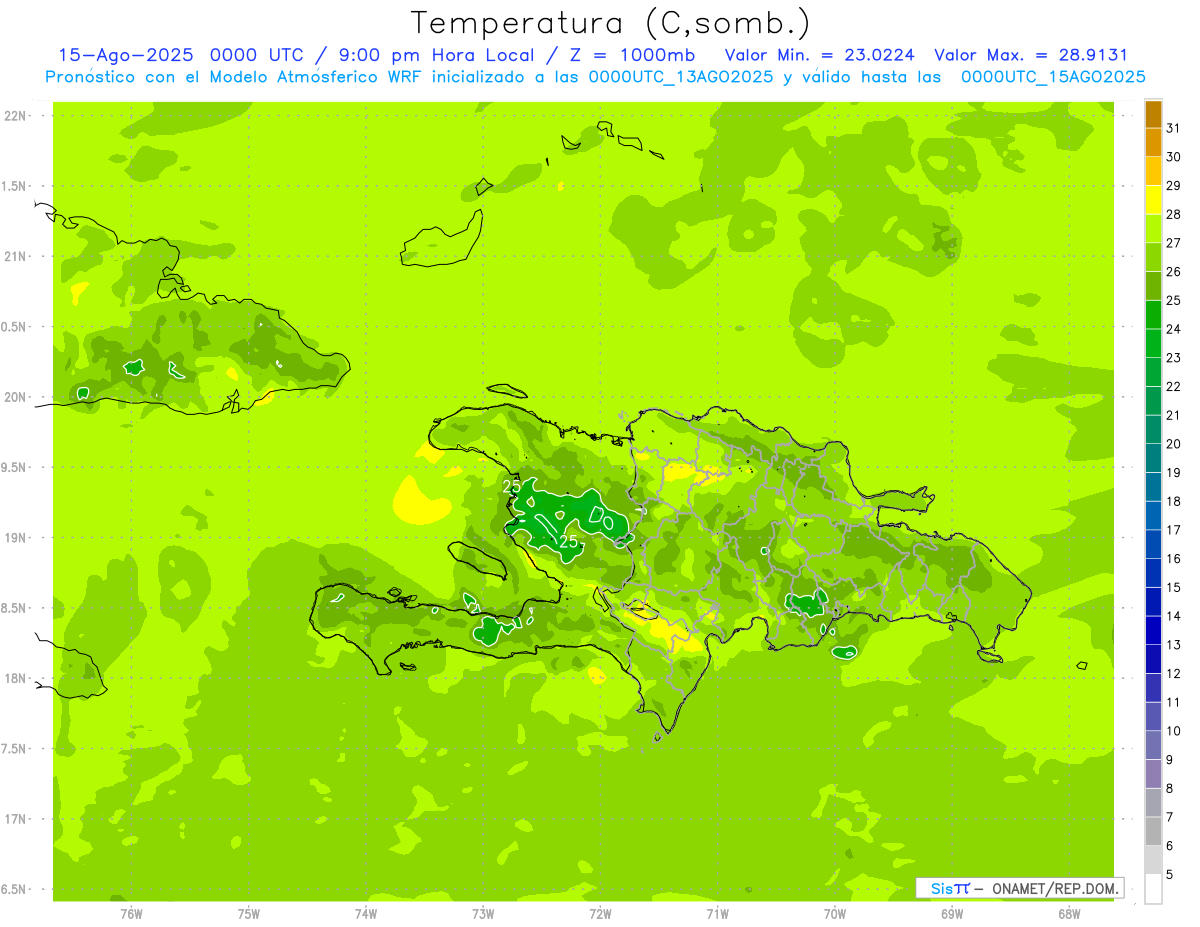Click the blue 'Sis' logo text
The image size is (1200, 927).
(942, 888)
